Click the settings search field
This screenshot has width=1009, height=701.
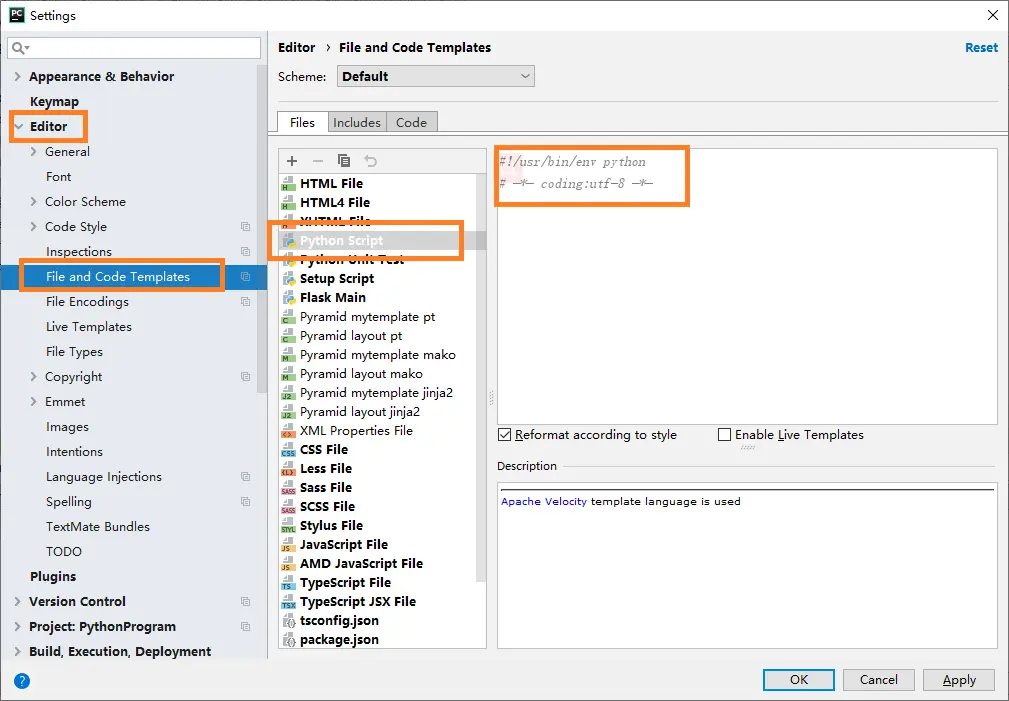pyautogui.click(x=134, y=48)
